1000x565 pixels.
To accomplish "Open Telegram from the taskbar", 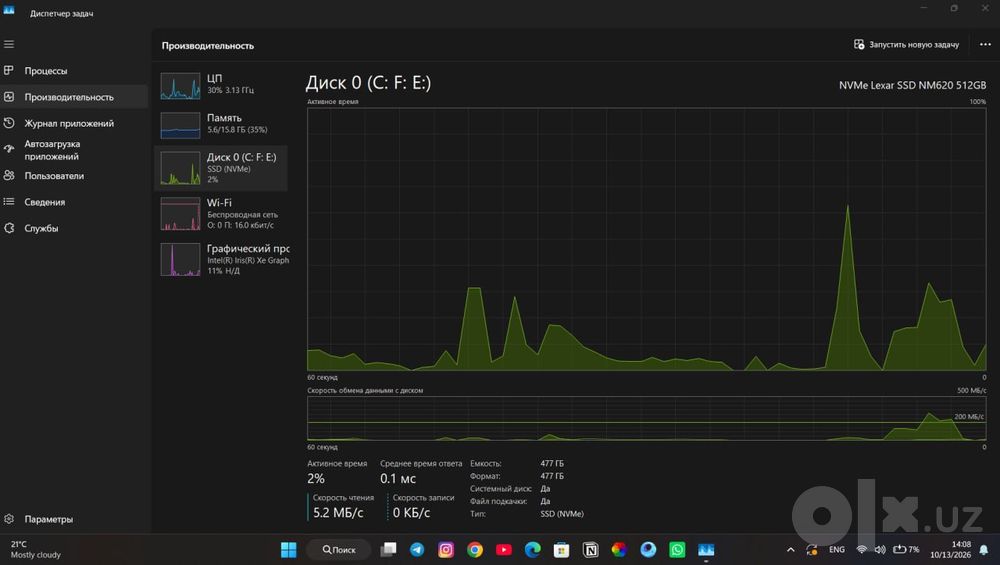I will pyautogui.click(x=417, y=550).
